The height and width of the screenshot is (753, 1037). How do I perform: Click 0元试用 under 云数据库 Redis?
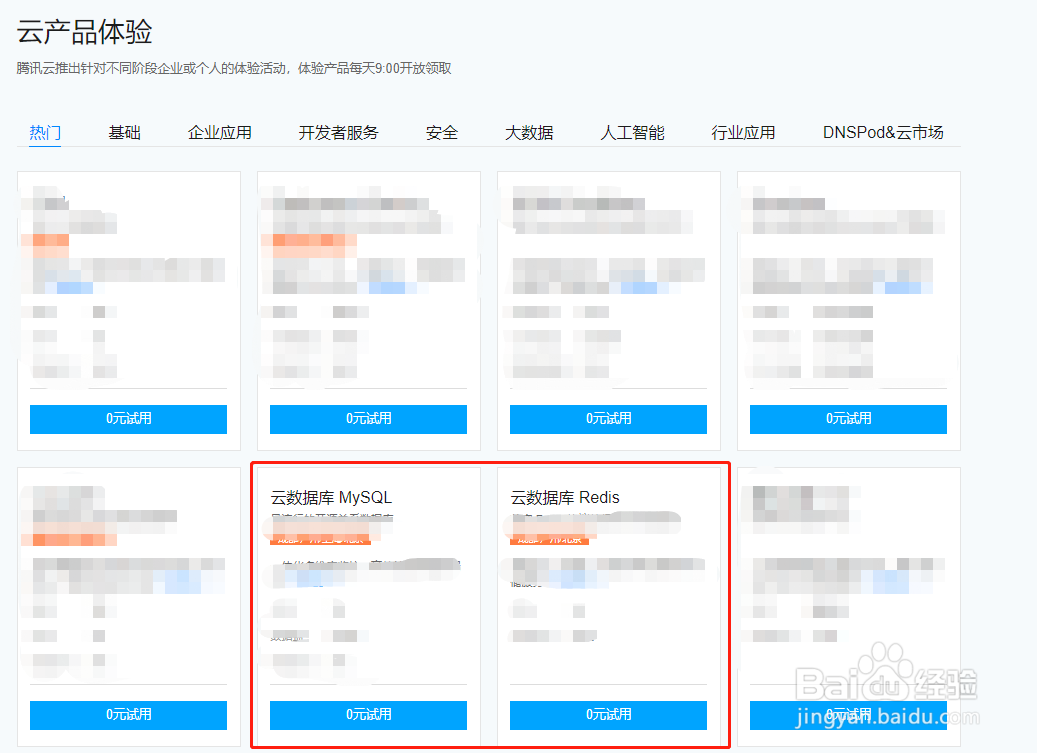click(x=608, y=715)
